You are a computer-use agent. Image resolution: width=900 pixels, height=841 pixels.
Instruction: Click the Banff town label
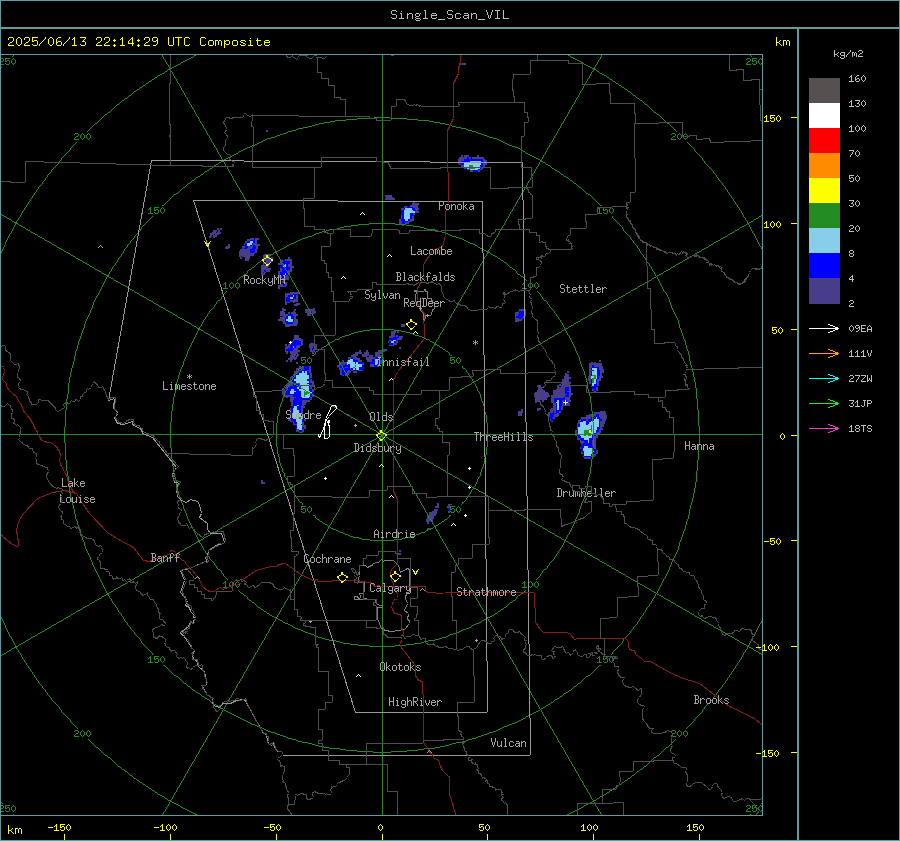point(165,558)
